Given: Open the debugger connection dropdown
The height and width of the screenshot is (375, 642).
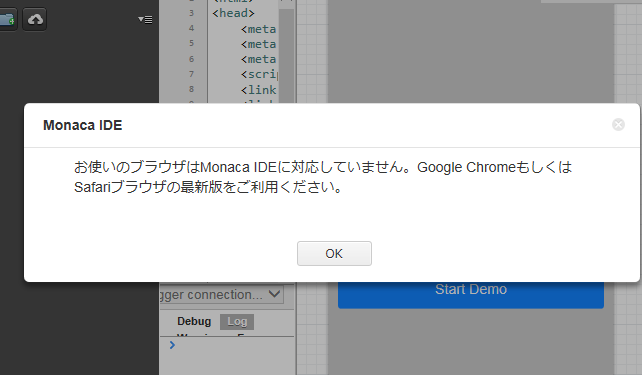Looking at the screenshot, I should [x=222, y=294].
